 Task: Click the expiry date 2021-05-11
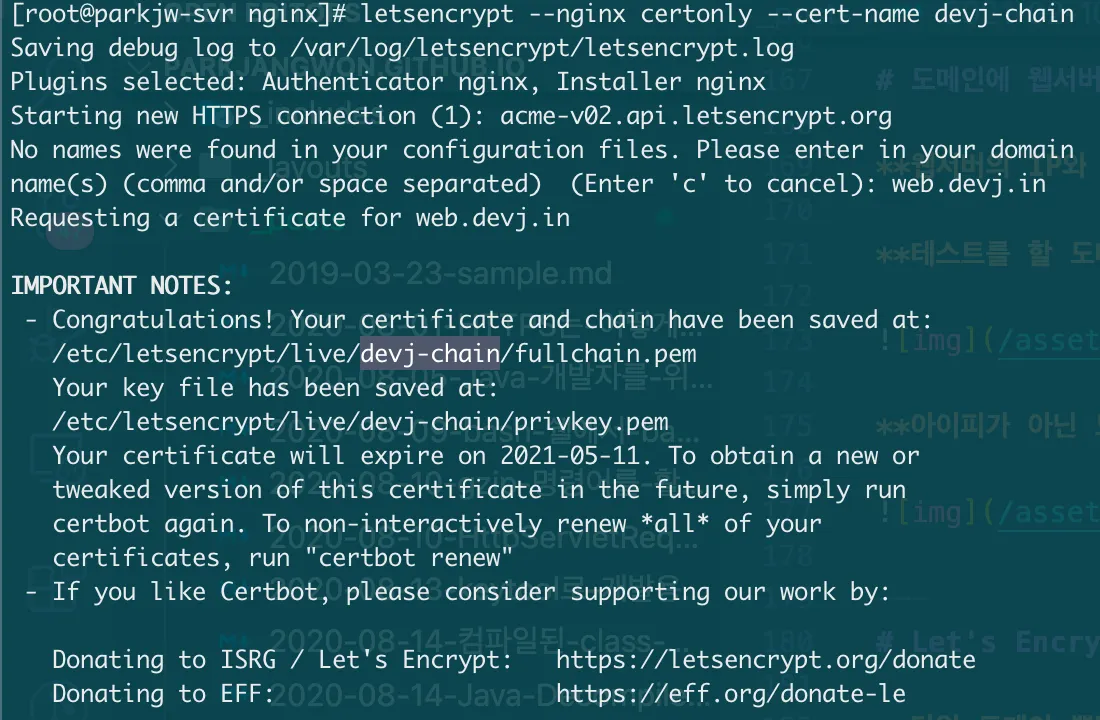(x=570, y=455)
